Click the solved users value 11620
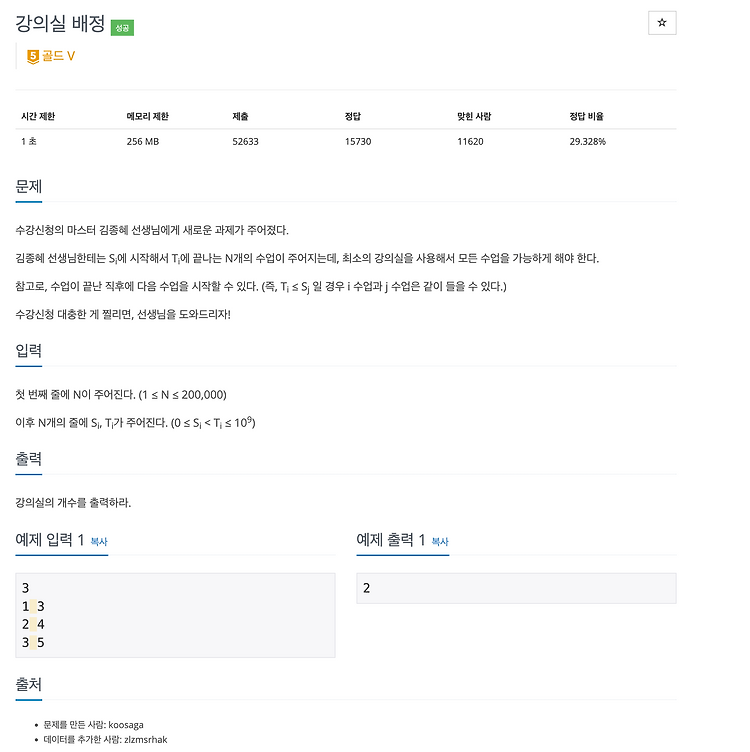Image resolution: width=750 pixels, height=752 pixels. pos(470,141)
